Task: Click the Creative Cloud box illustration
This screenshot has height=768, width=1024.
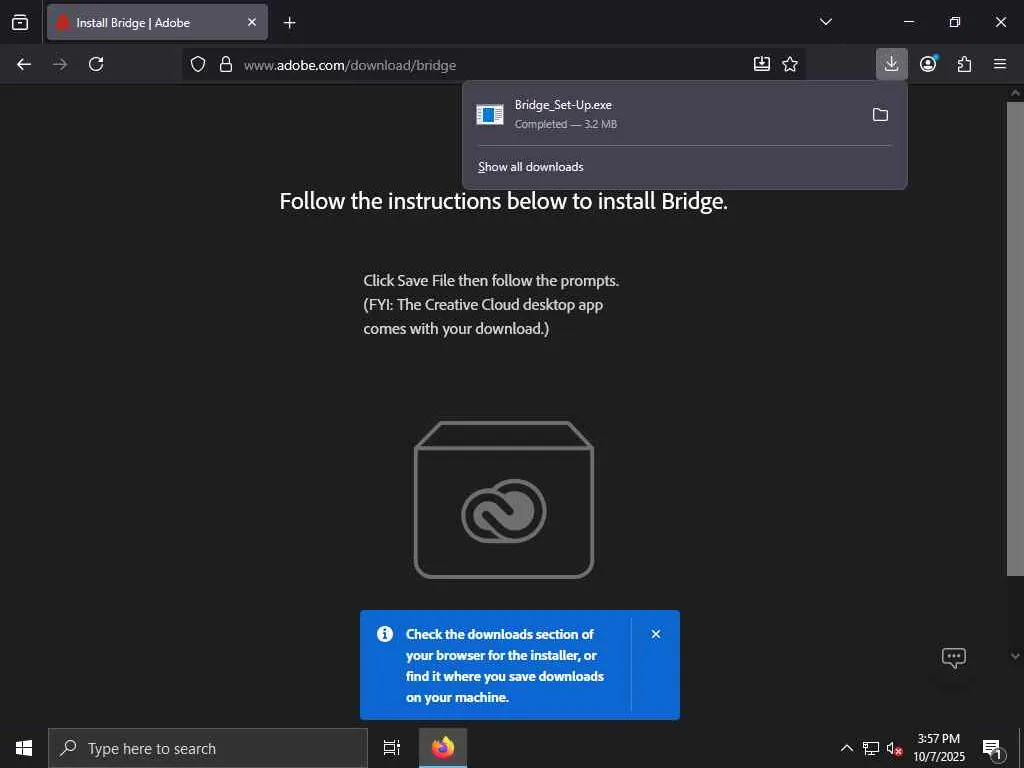Action: [x=504, y=500]
